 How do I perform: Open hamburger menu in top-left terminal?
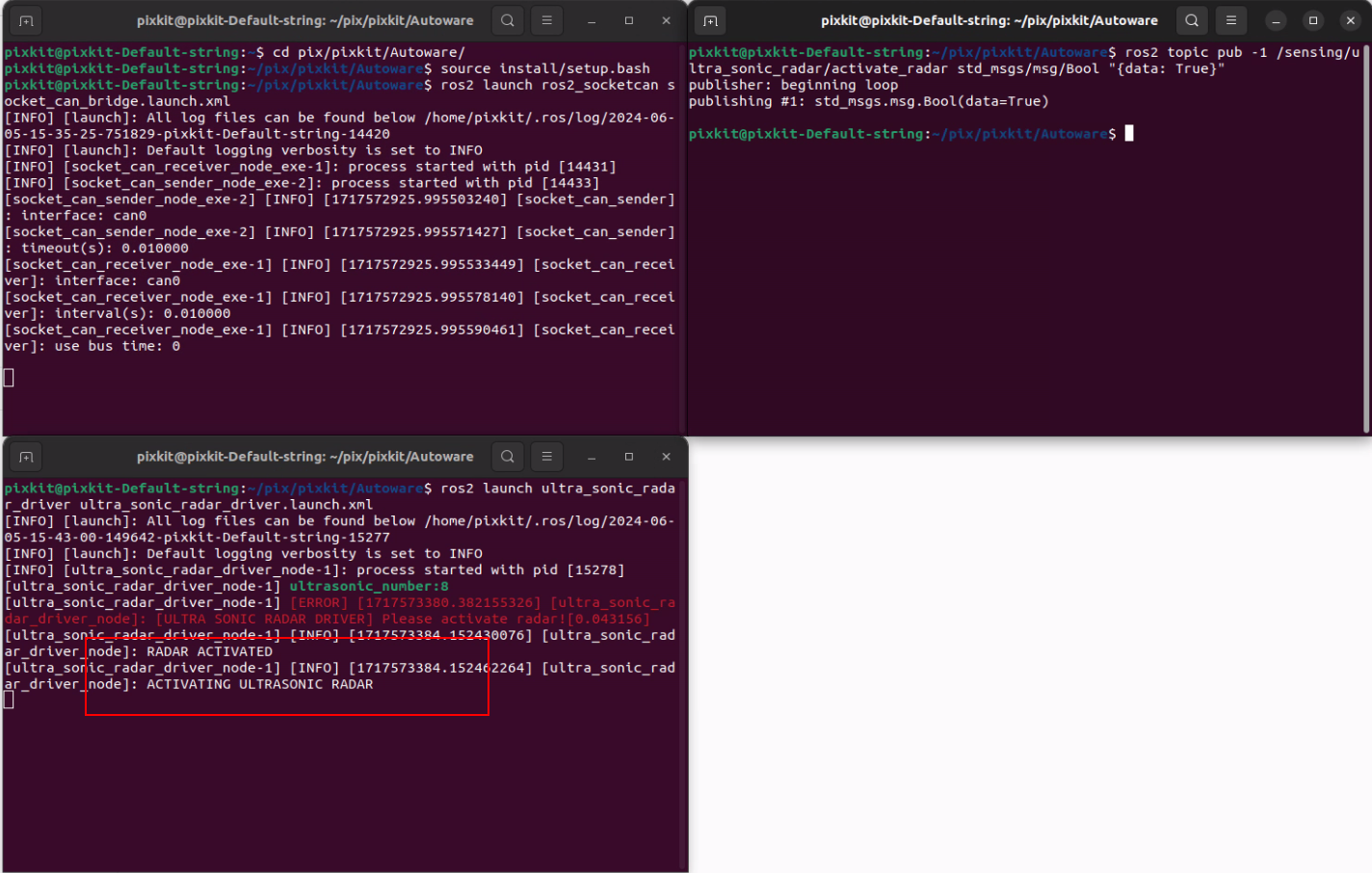546,20
